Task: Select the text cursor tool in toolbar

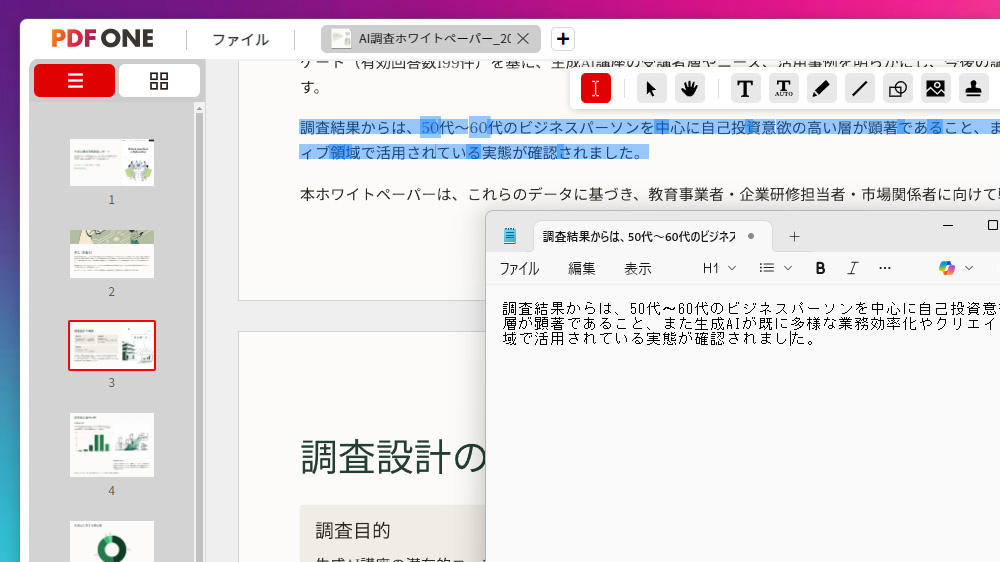Action: point(595,88)
